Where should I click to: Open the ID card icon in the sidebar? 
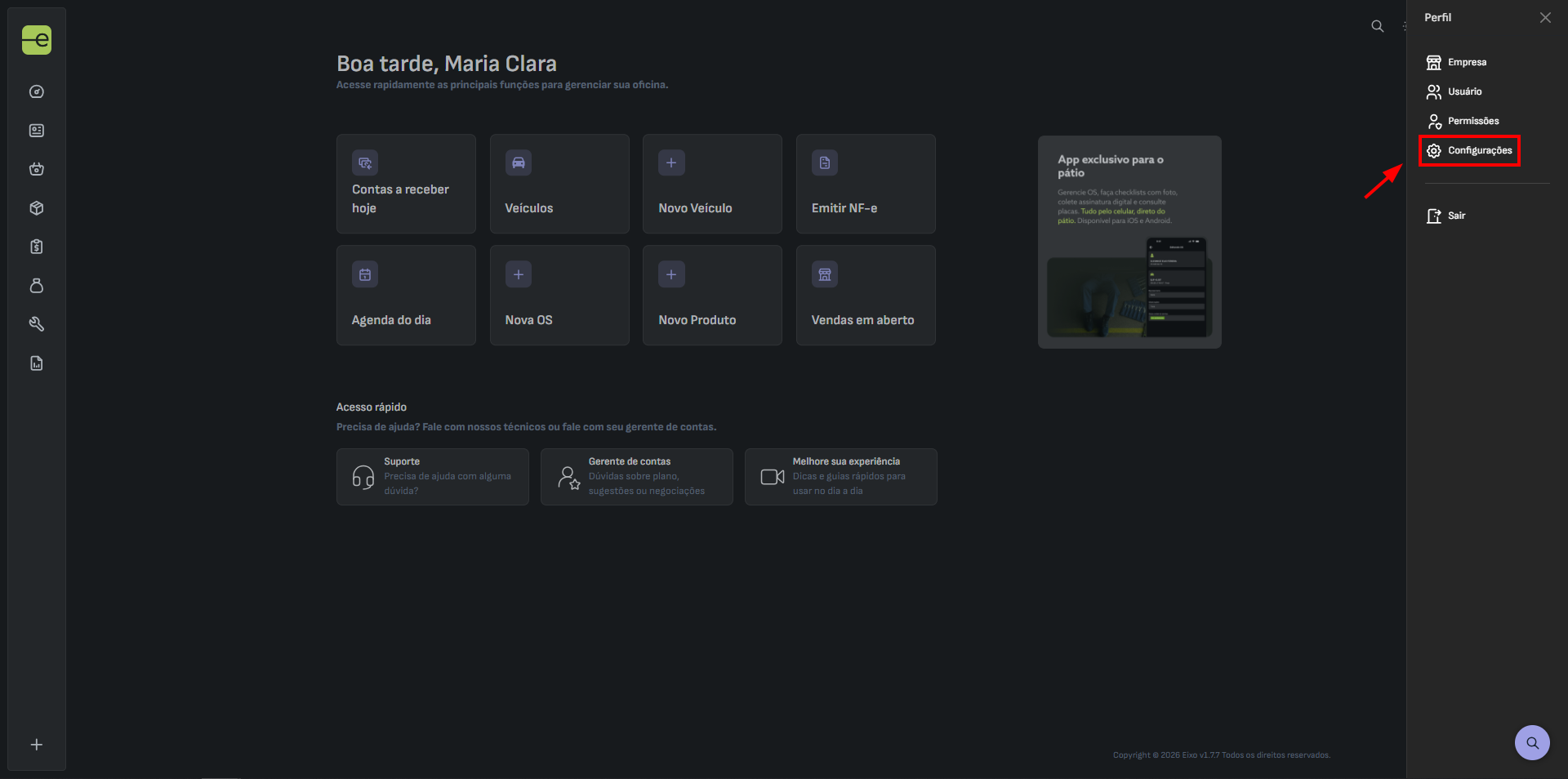37,131
